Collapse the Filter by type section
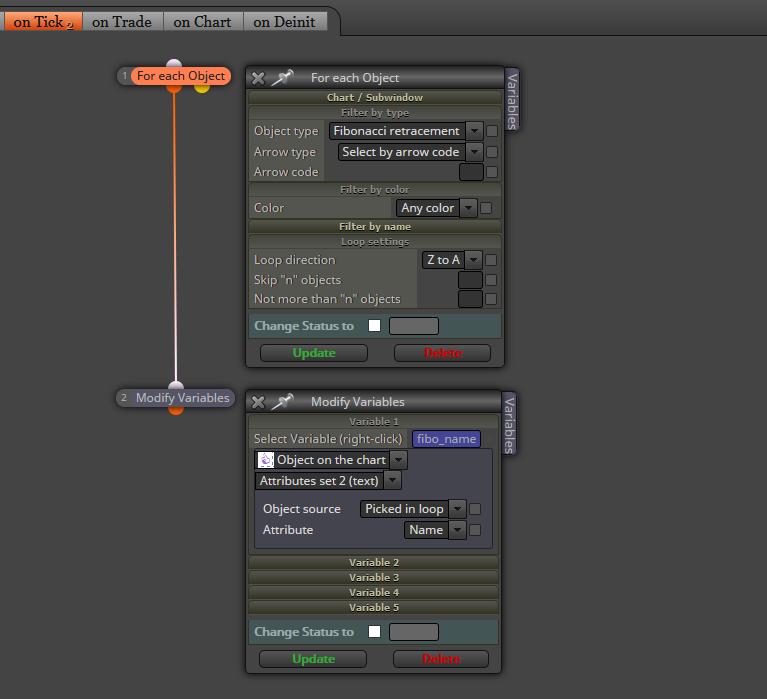The image size is (767, 699). point(375,113)
